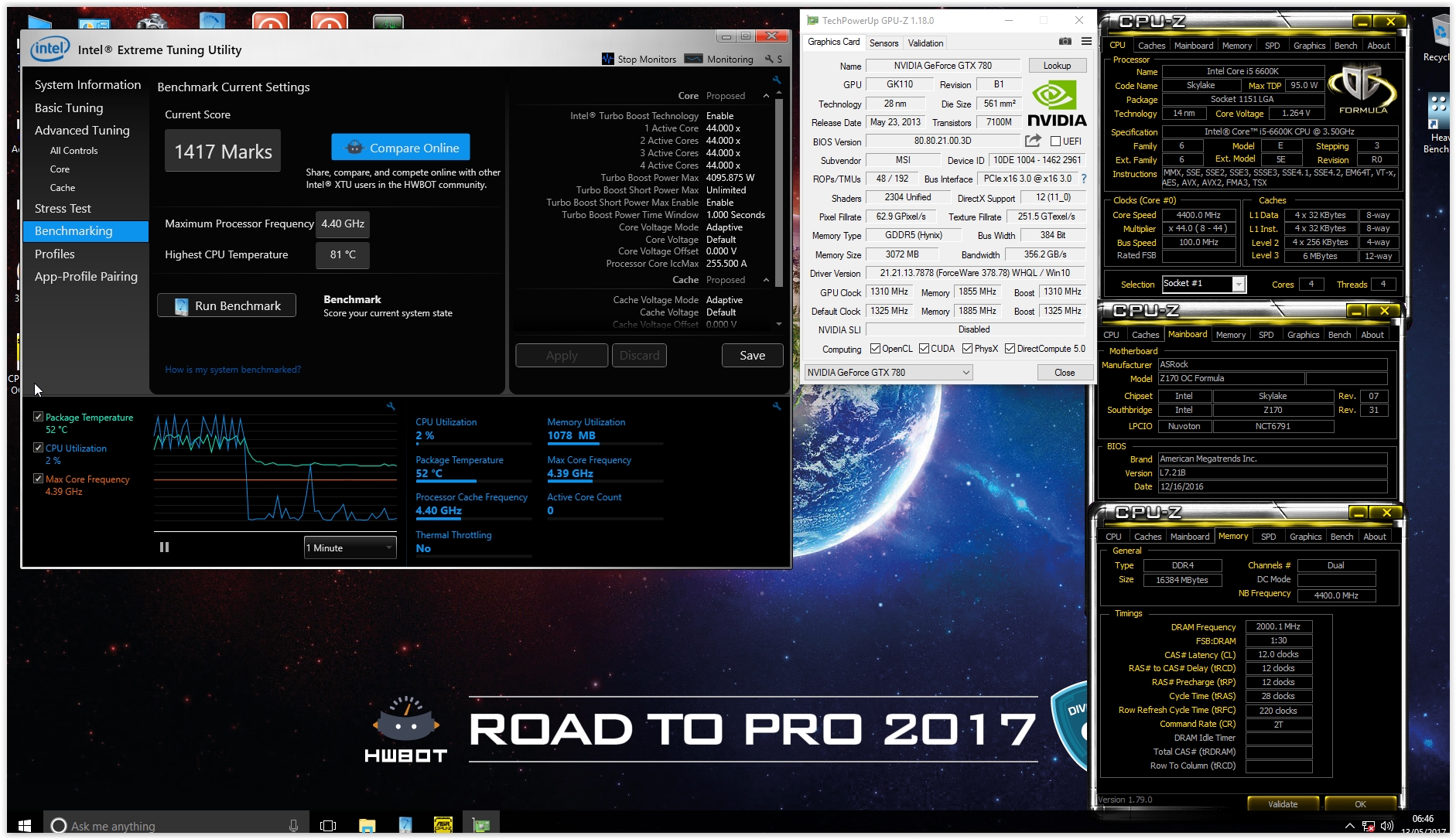1456x839 pixels.
Task: Open App-Profile Pairing in XTU sidebar
Action: pos(86,276)
